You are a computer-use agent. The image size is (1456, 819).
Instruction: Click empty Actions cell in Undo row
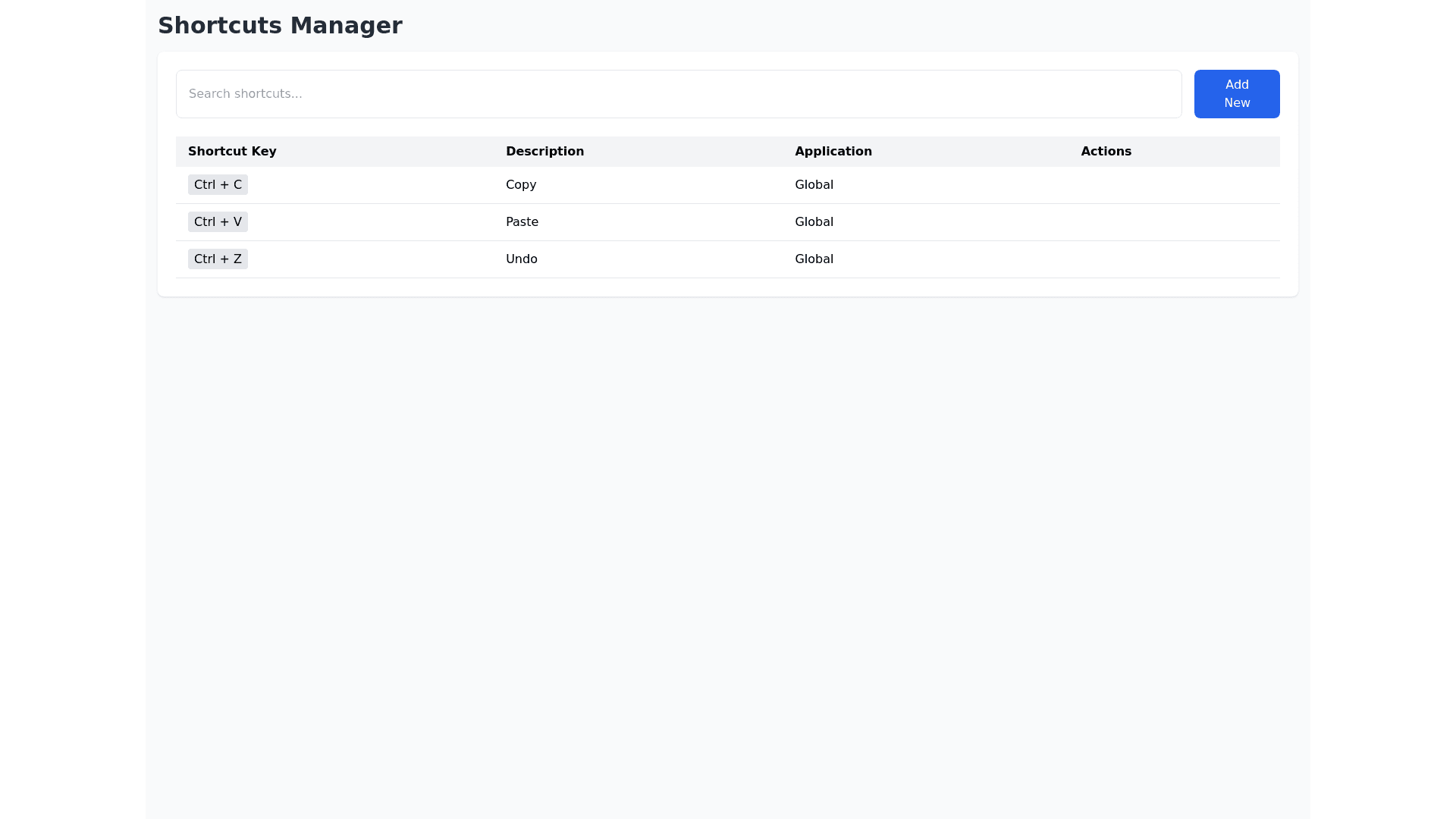tap(1174, 259)
